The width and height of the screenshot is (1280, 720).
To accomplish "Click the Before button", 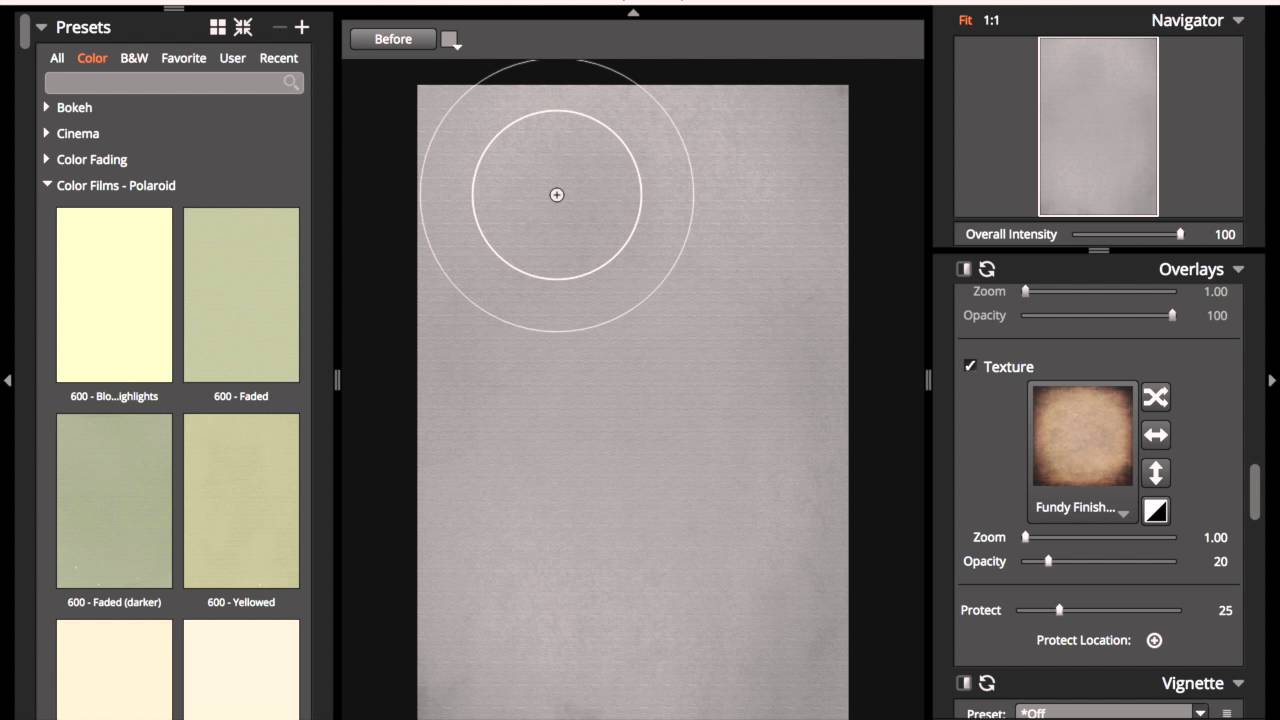I will [393, 39].
